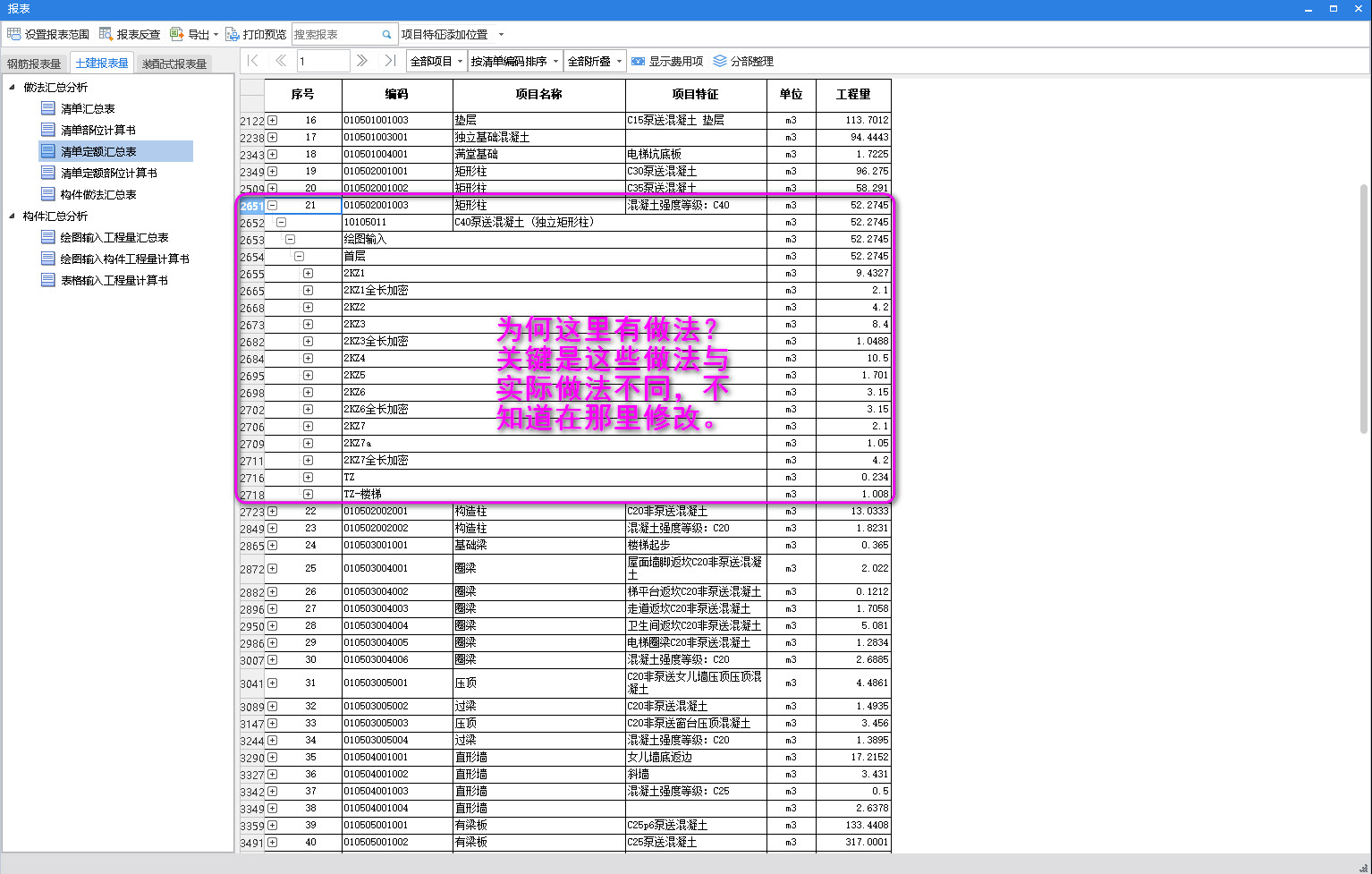Click the search magnifier icon in 搜索报表
1372x874 pixels.
click(386, 34)
